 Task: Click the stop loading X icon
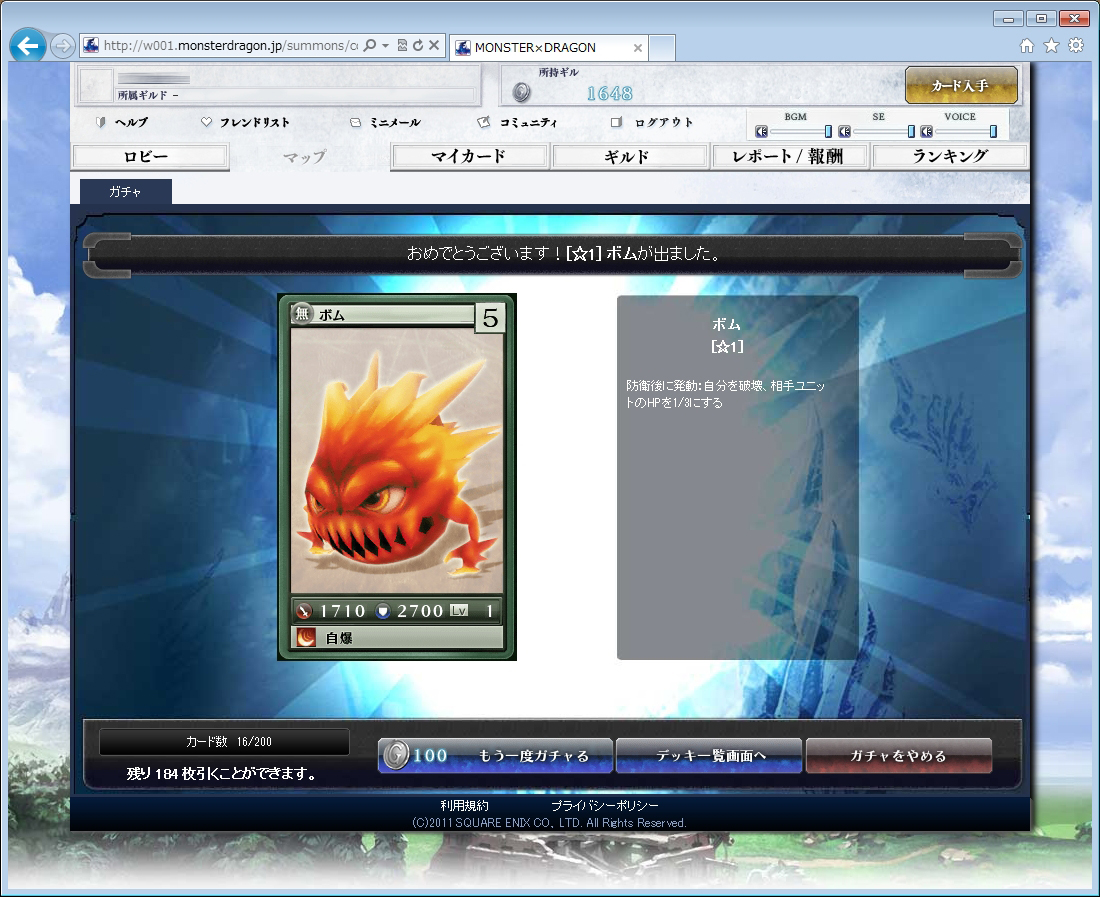pos(434,45)
